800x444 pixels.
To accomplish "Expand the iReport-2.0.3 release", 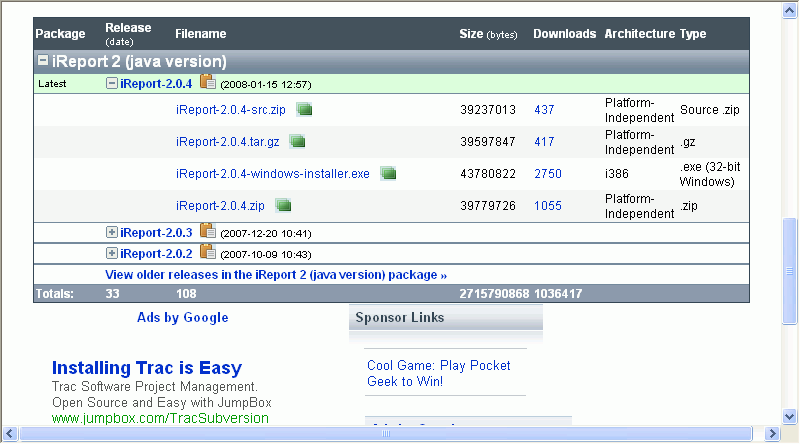I will point(112,232).
